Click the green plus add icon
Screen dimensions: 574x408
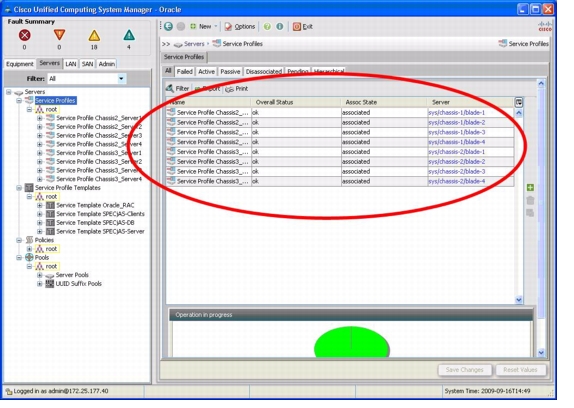coord(530,188)
